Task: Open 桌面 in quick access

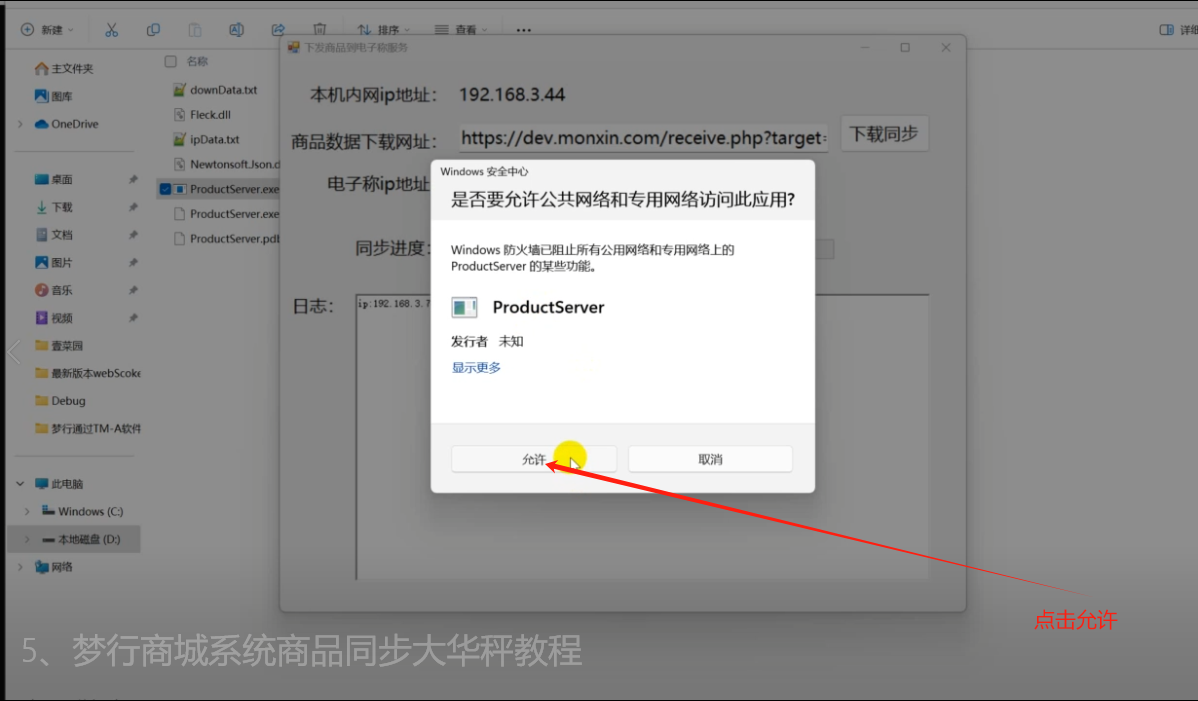Action: tap(53, 179)
